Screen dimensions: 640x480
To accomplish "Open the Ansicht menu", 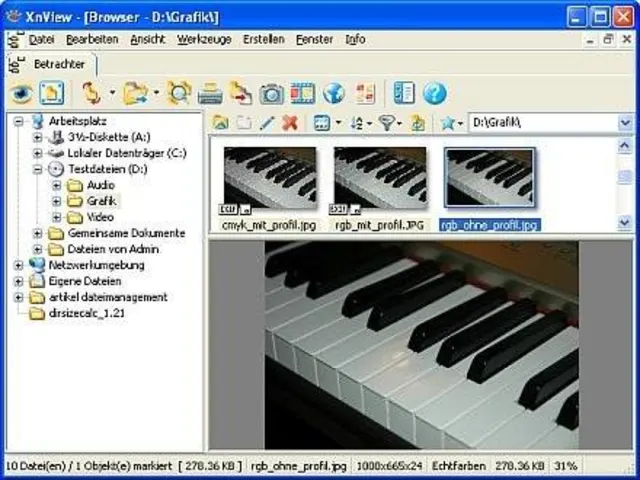I will (x=148, y=40).
